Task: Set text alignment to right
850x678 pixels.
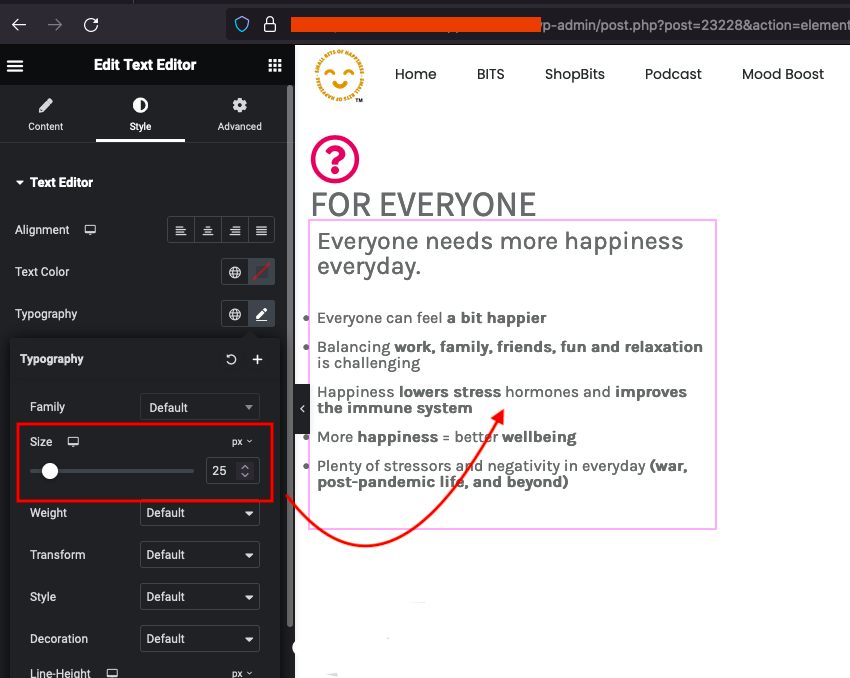Action: point(235,230)
